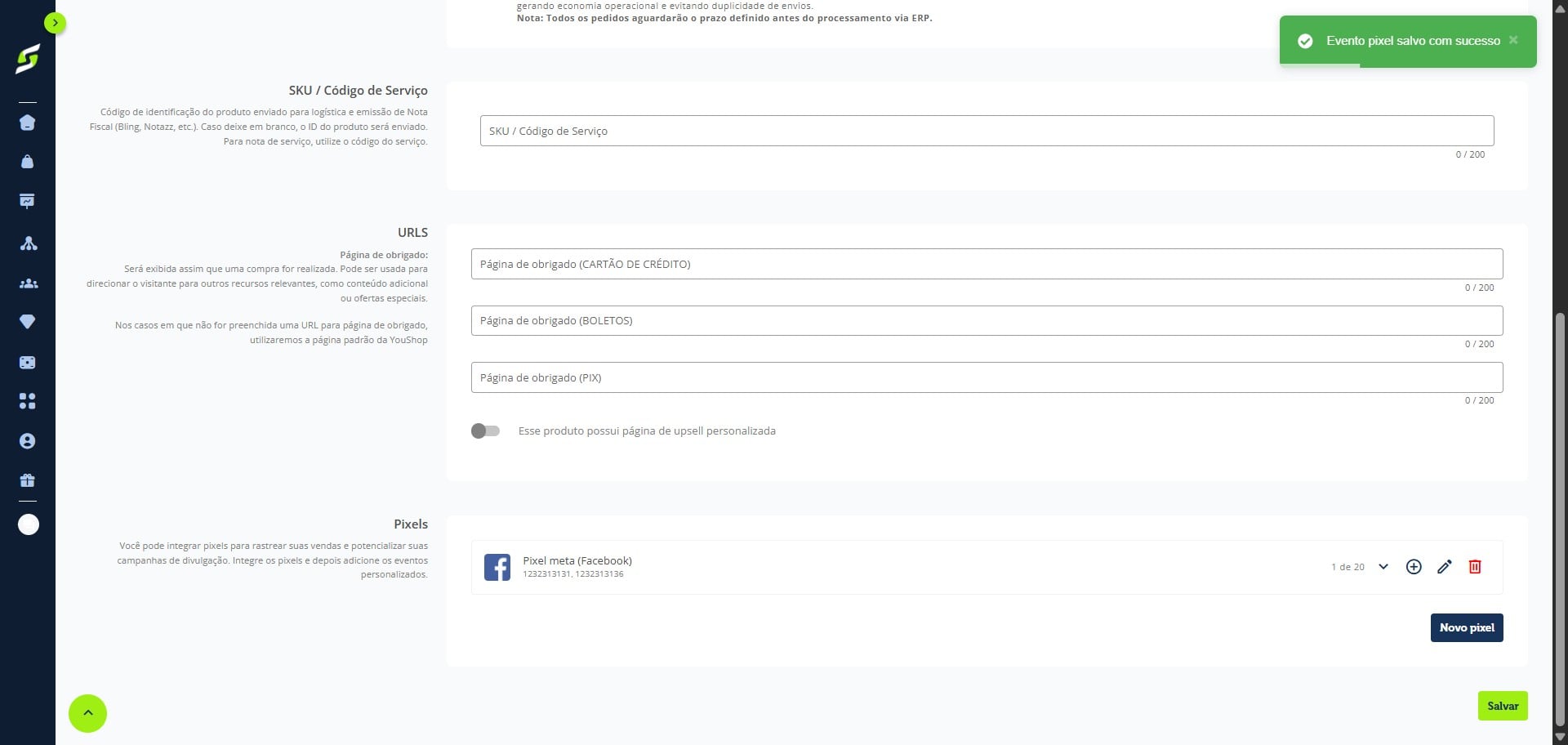Add an event to Pixel meta (plus icon)

point(1414,566)
